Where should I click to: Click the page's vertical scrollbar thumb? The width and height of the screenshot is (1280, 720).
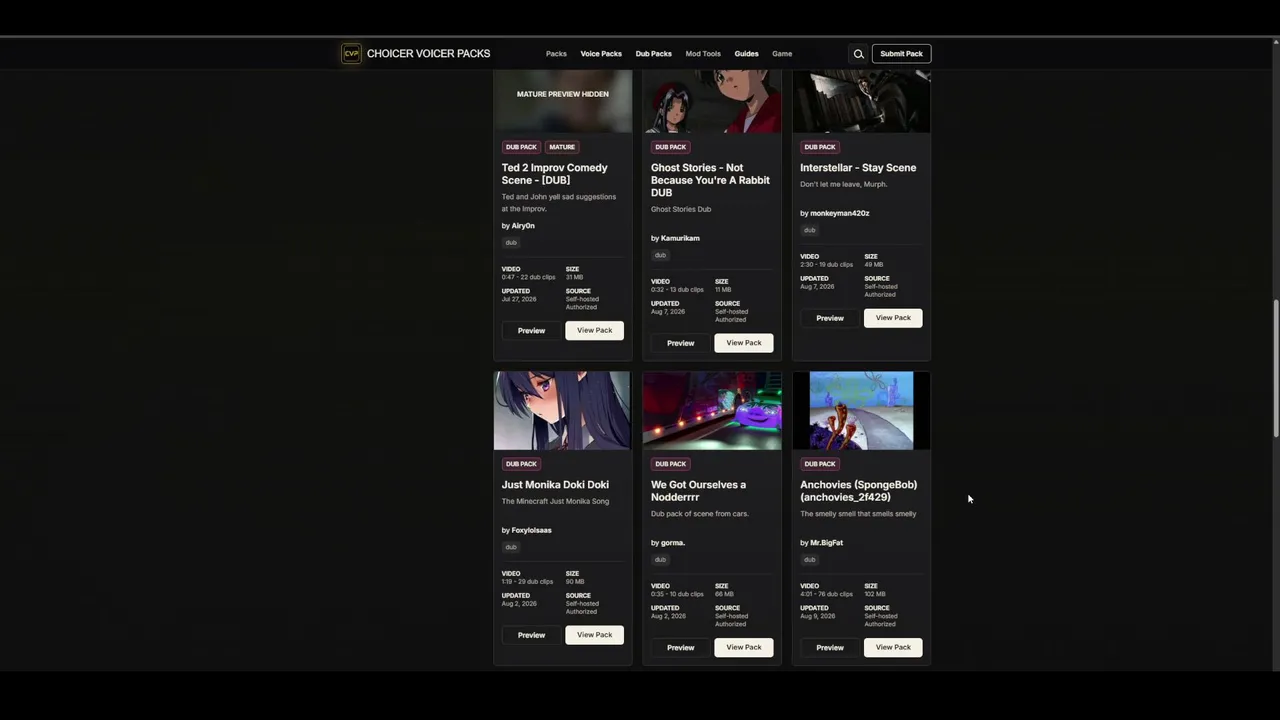[1275, 368]
